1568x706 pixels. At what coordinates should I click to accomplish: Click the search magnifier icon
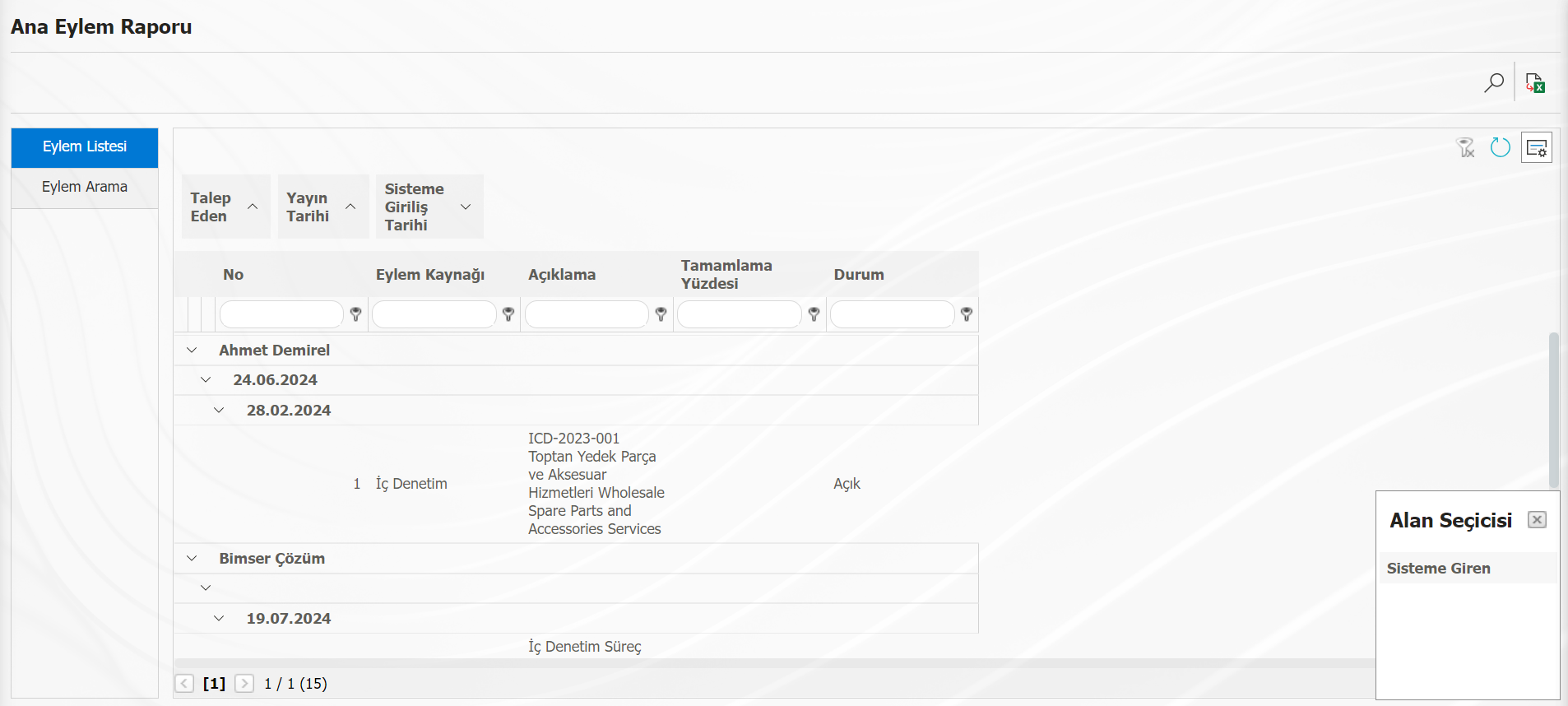click(1493, 83)
